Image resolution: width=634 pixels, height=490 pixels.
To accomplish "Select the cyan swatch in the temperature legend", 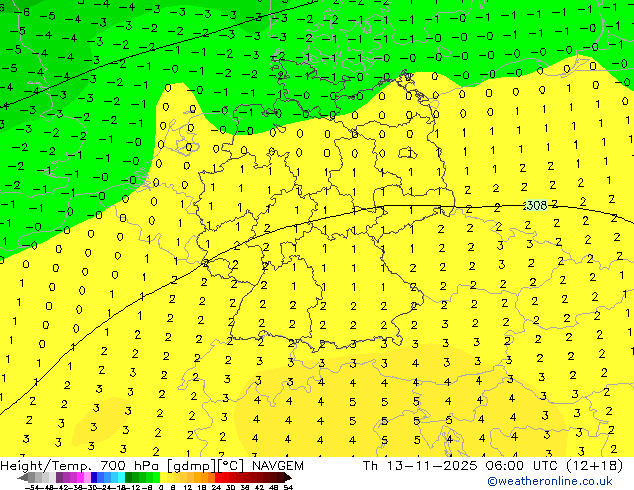I will coord(121,477).
